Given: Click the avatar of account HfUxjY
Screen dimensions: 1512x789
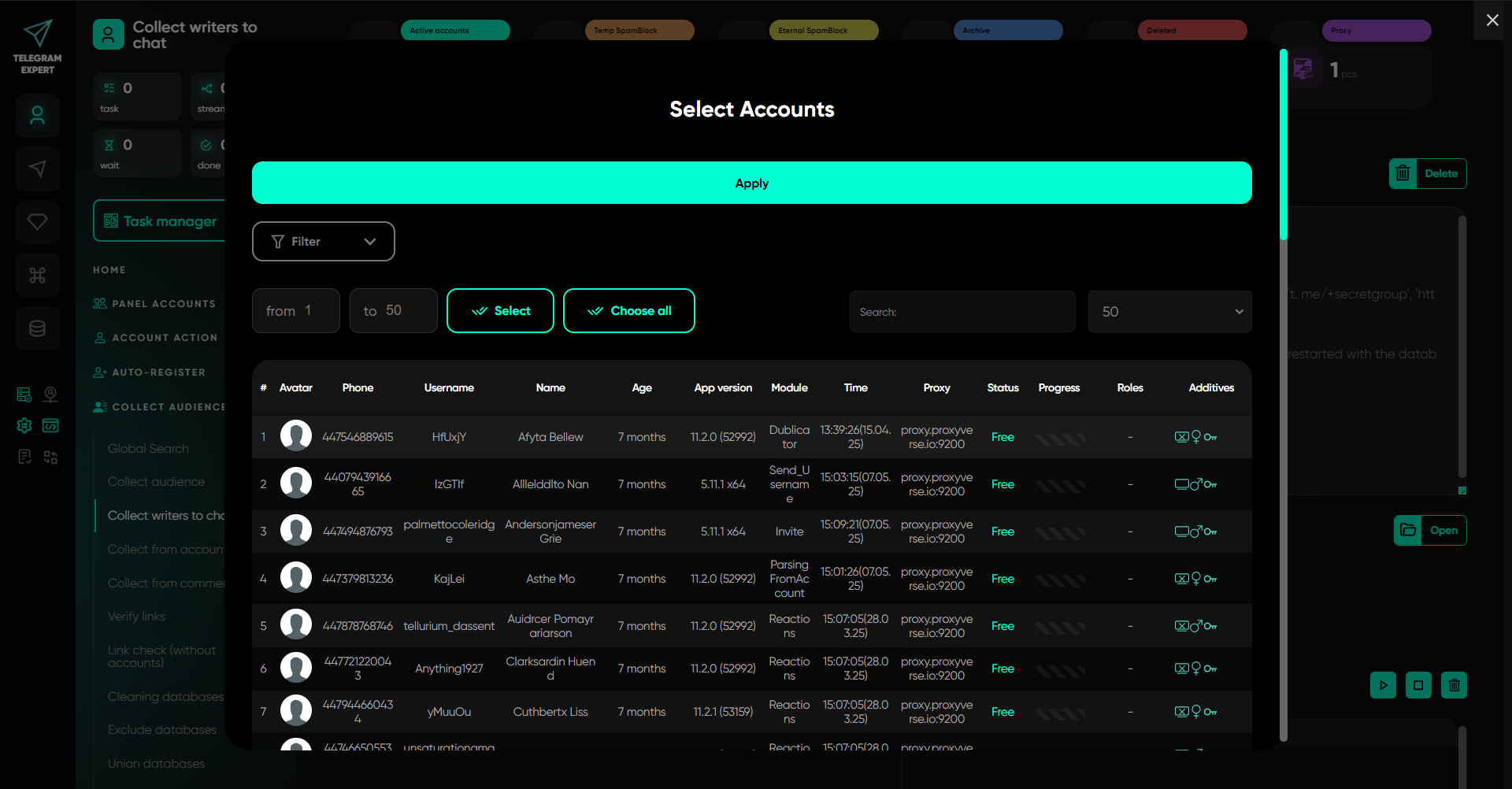Looking at the screenshot, I should [296, 436].
